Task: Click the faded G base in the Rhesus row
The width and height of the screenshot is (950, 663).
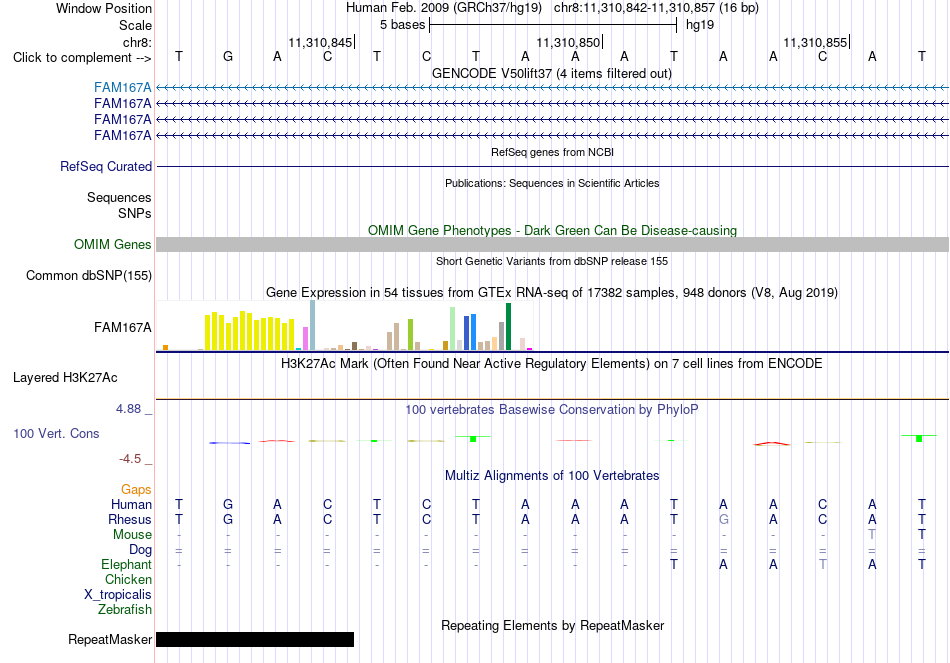Action: click(x=723, y=519)
